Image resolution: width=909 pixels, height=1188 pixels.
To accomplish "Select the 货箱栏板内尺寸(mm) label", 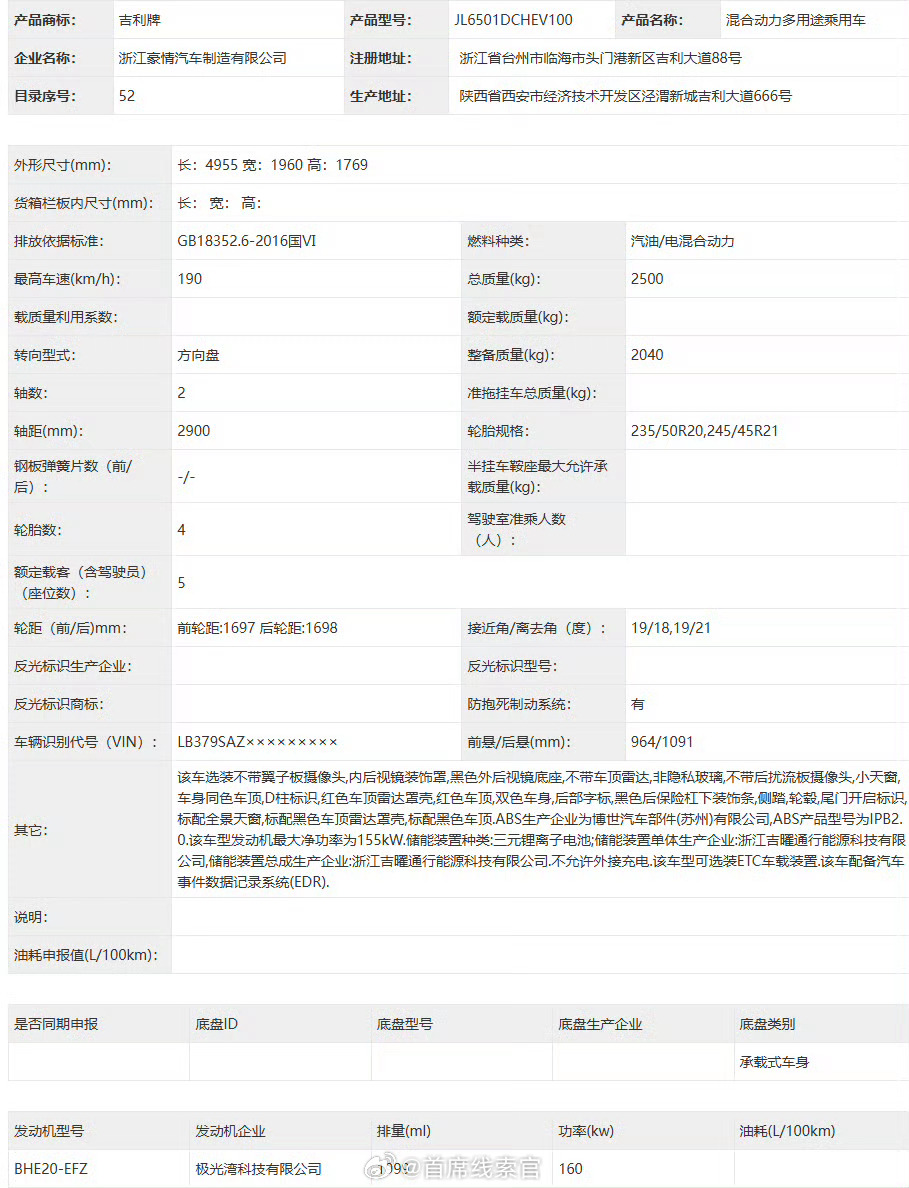I will [x=83, y=203].
